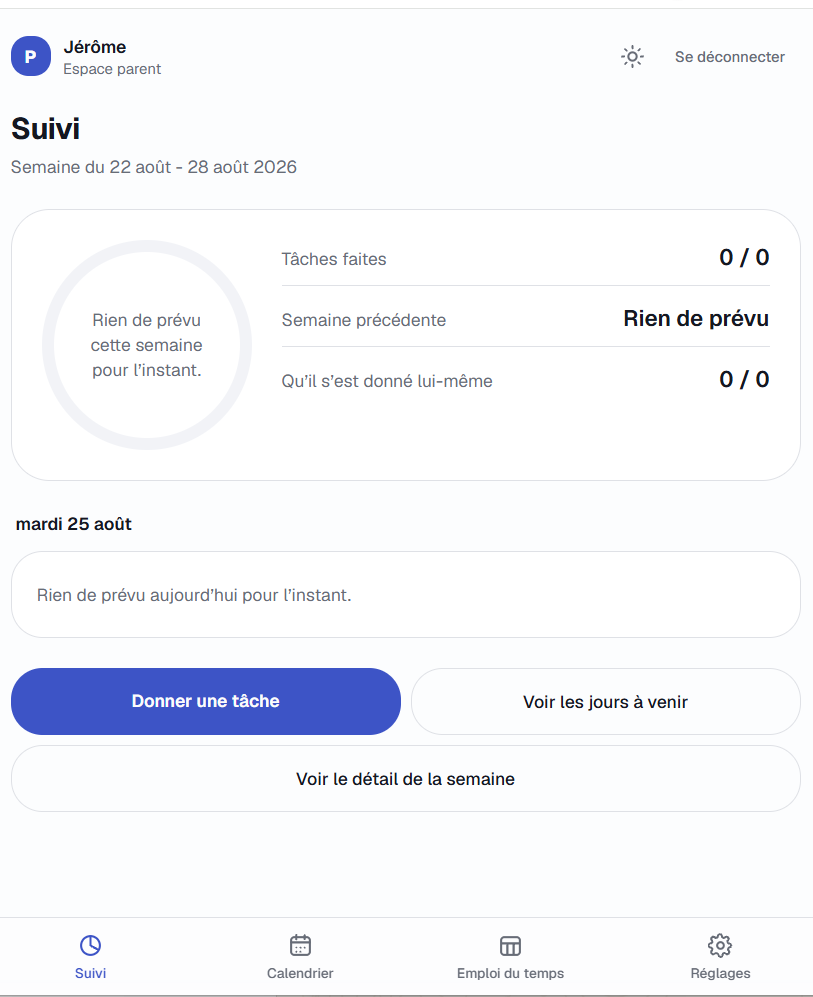The image size is (813, 997).
Task: Go to Emploi du temps label
Action: click(x=510, y=973)
